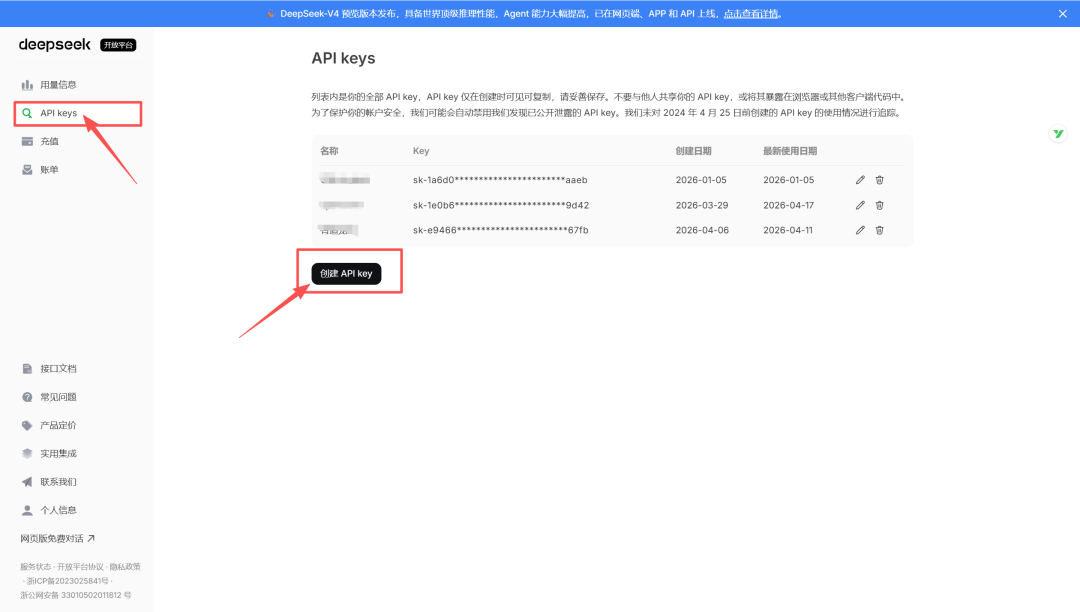Dismiss the DeepSeek-V4 announcement banner
The image size is (1080, 612).
pos(1063,14)
